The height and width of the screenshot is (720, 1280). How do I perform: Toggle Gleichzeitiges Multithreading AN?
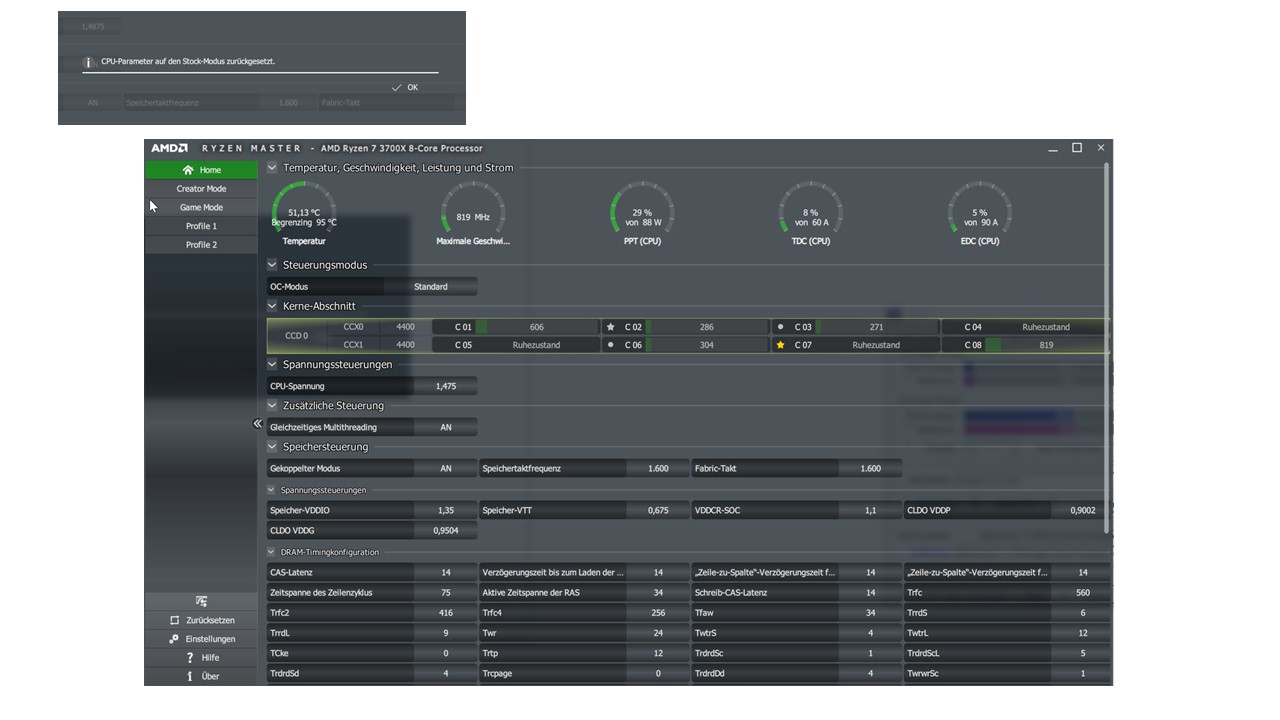[x=446, y=427]
